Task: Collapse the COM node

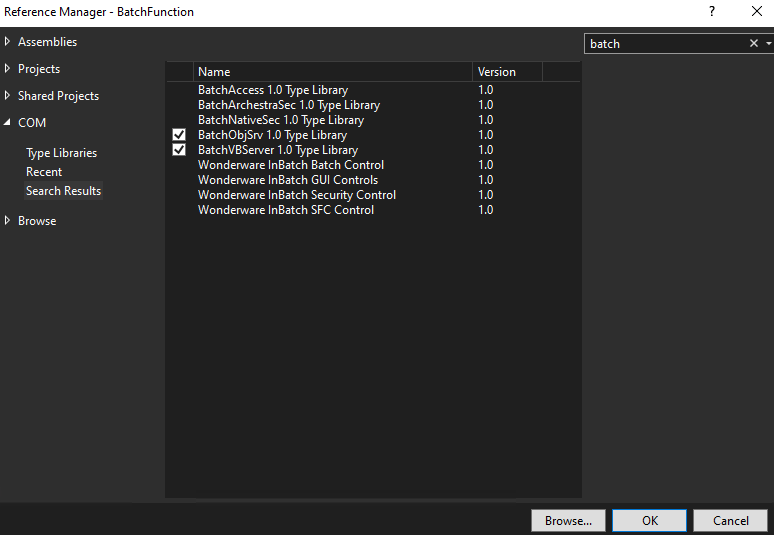Action: 7,122
